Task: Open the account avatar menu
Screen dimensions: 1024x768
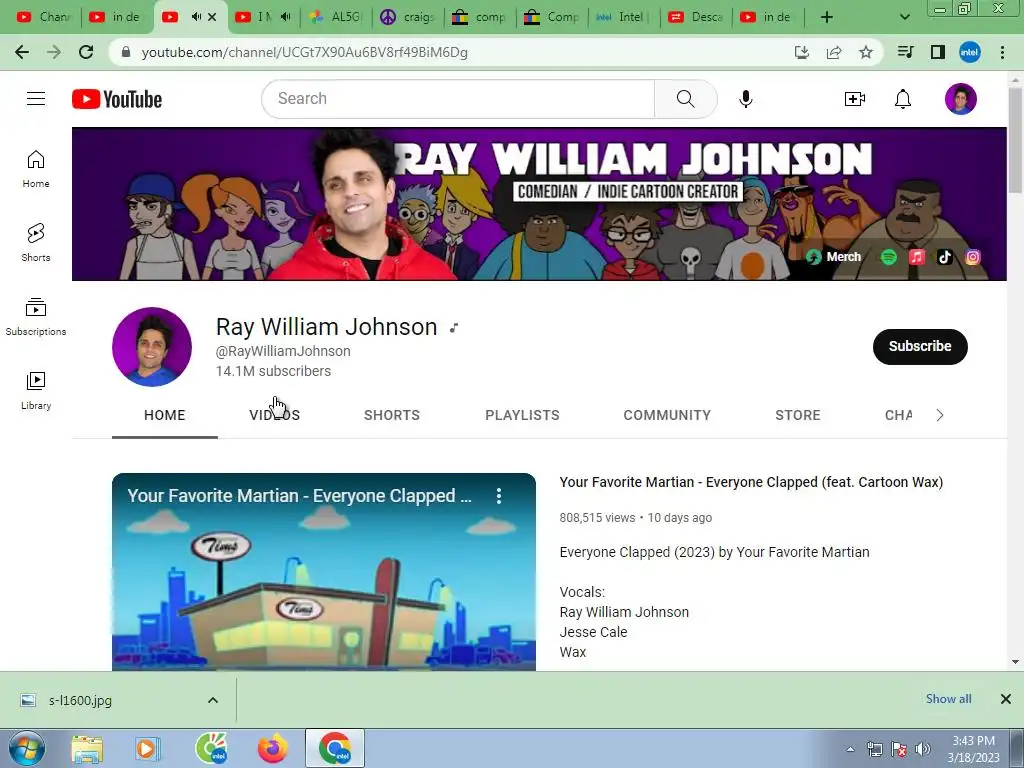Action: 961,99
